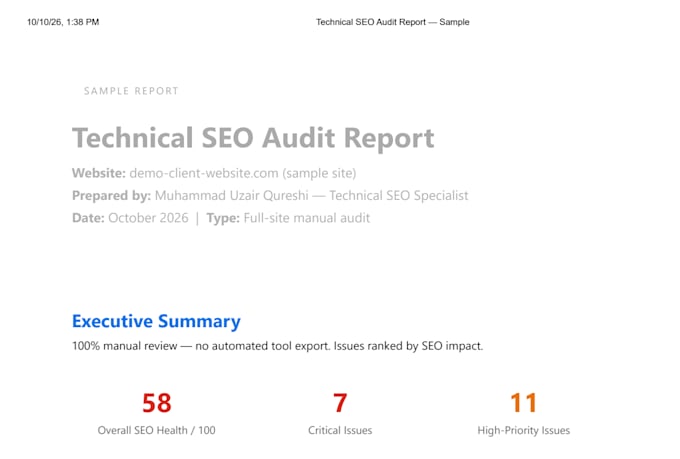Click the orange number '11'
This screenshot has width=680, height=459.
(x=523, y=403)
